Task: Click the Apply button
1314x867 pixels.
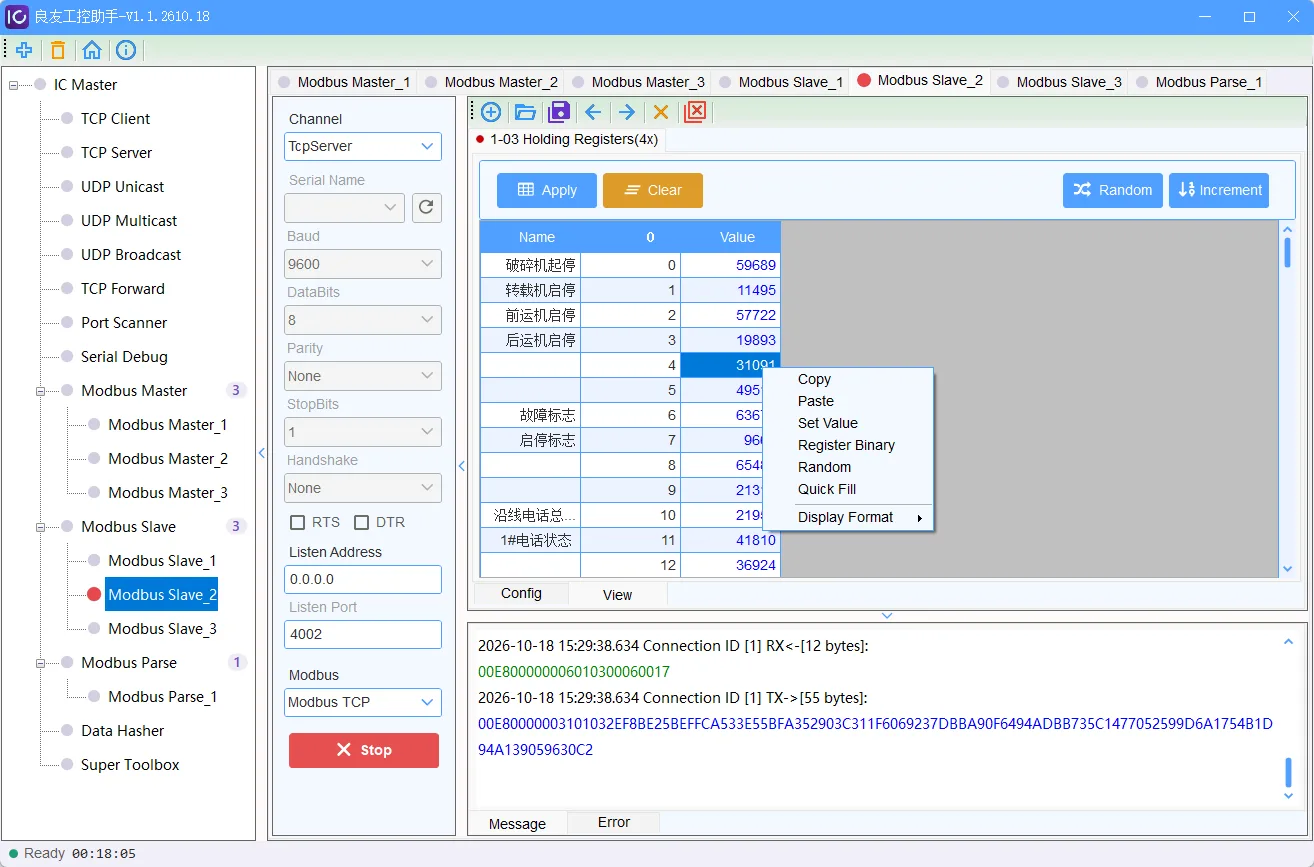Action: coord(547,190)
